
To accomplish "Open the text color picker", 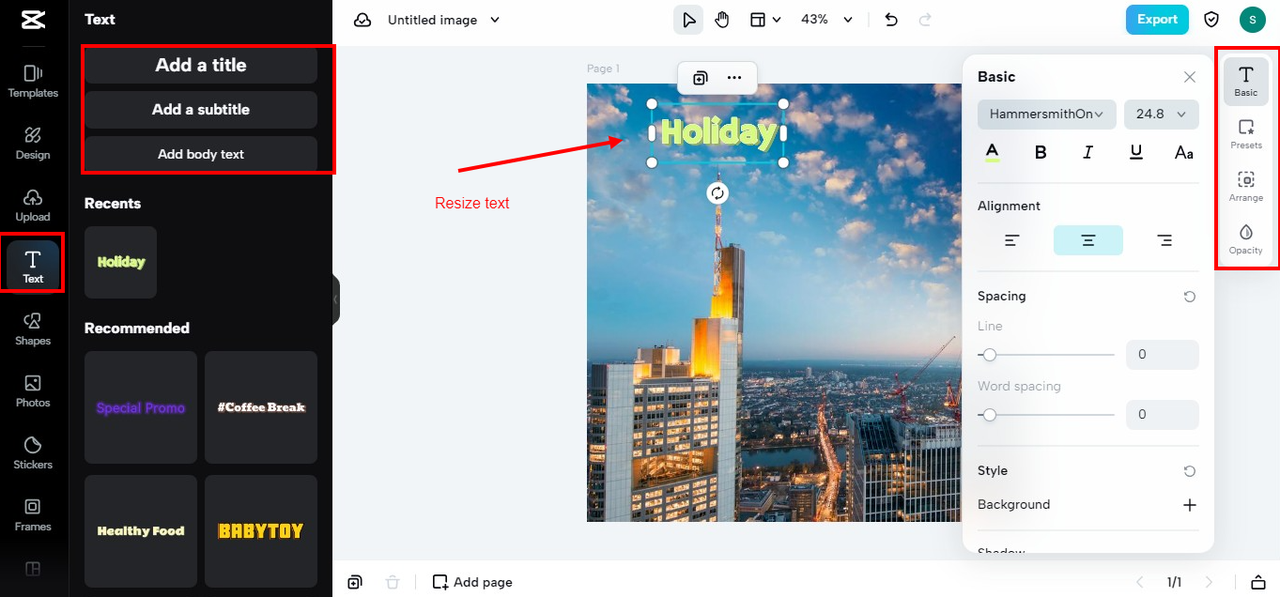I will (992, 152).
